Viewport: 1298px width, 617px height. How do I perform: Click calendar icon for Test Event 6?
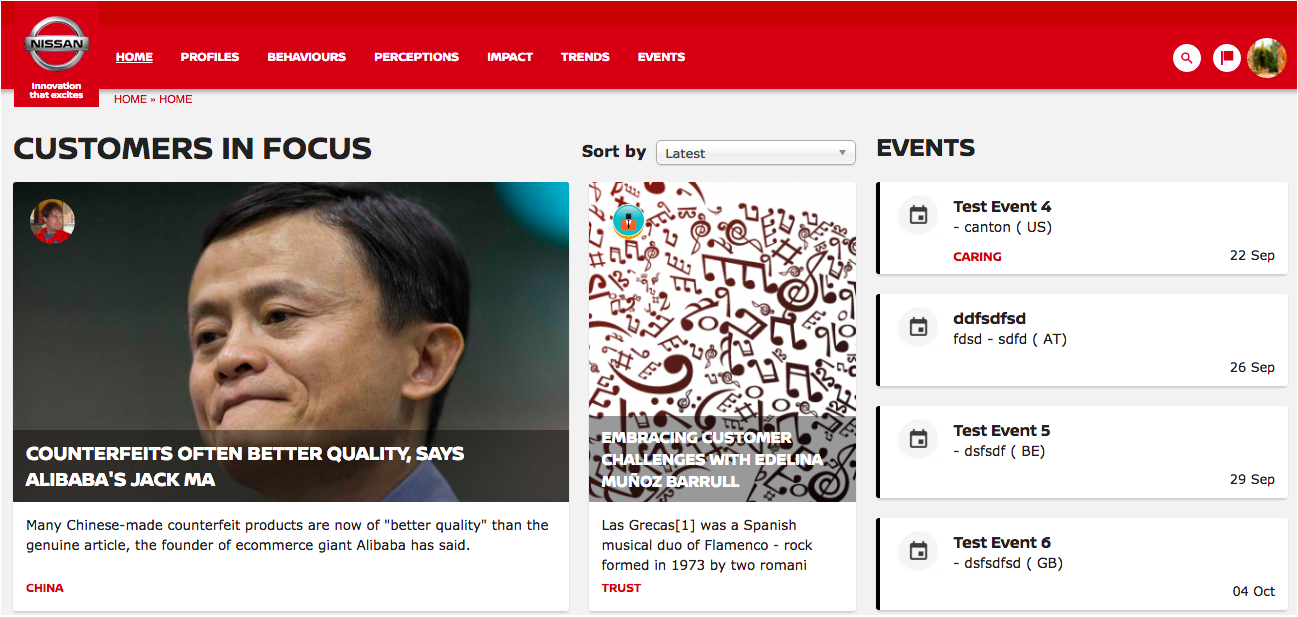pos(918,551)
